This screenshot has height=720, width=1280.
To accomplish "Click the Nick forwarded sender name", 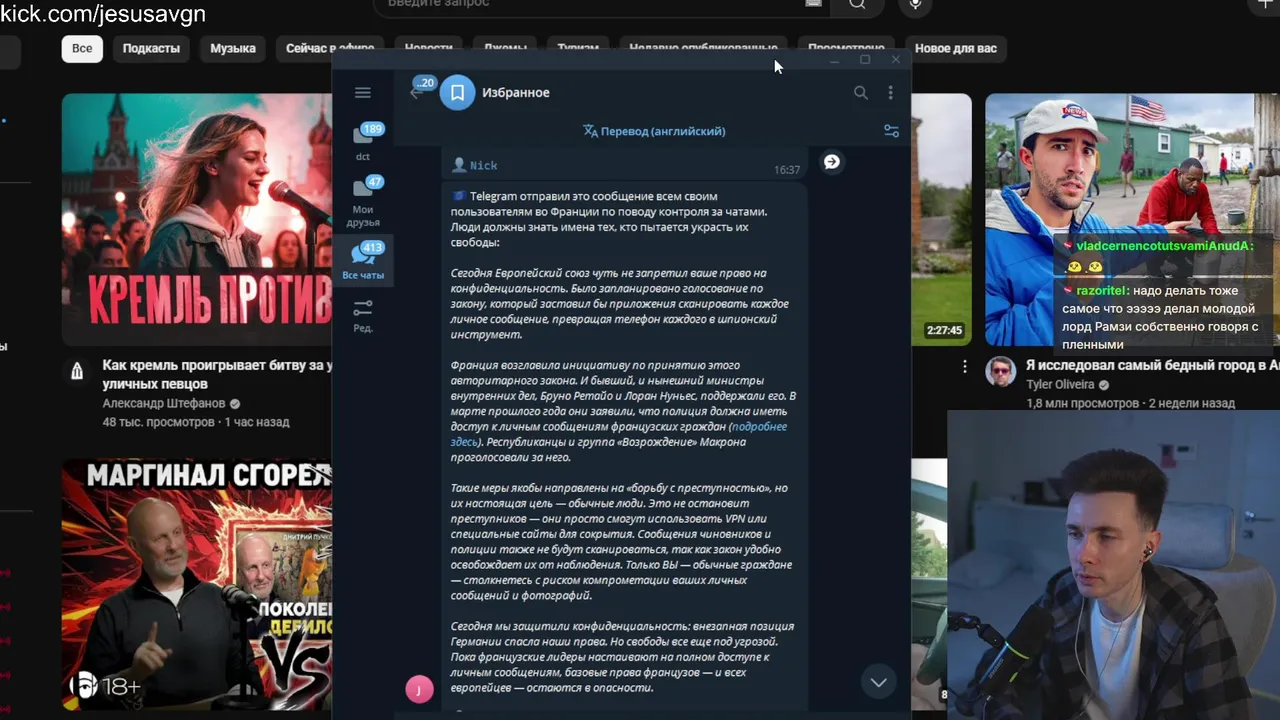I will click(483, 166).
